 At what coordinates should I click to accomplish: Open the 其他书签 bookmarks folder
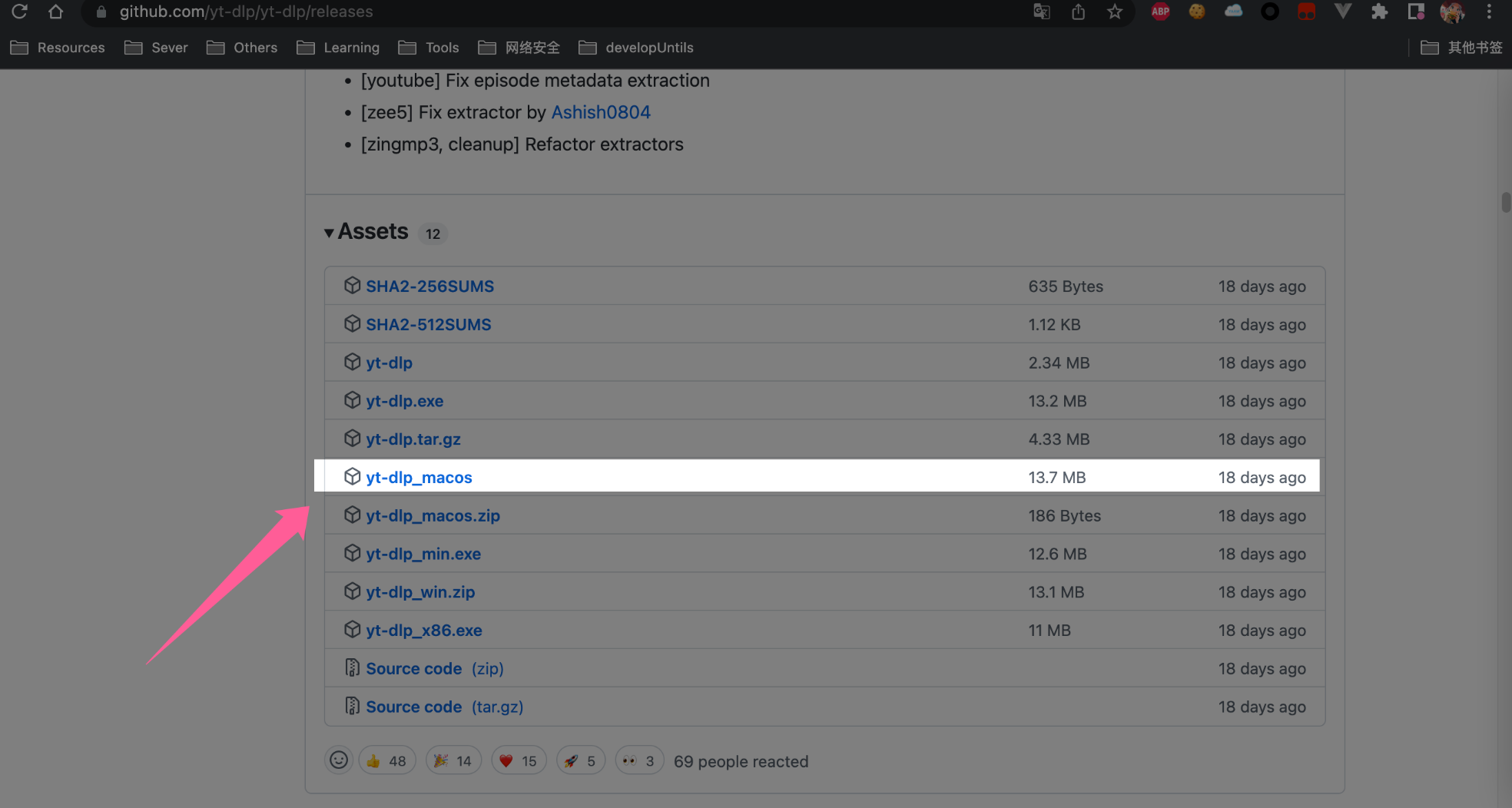1461,48
